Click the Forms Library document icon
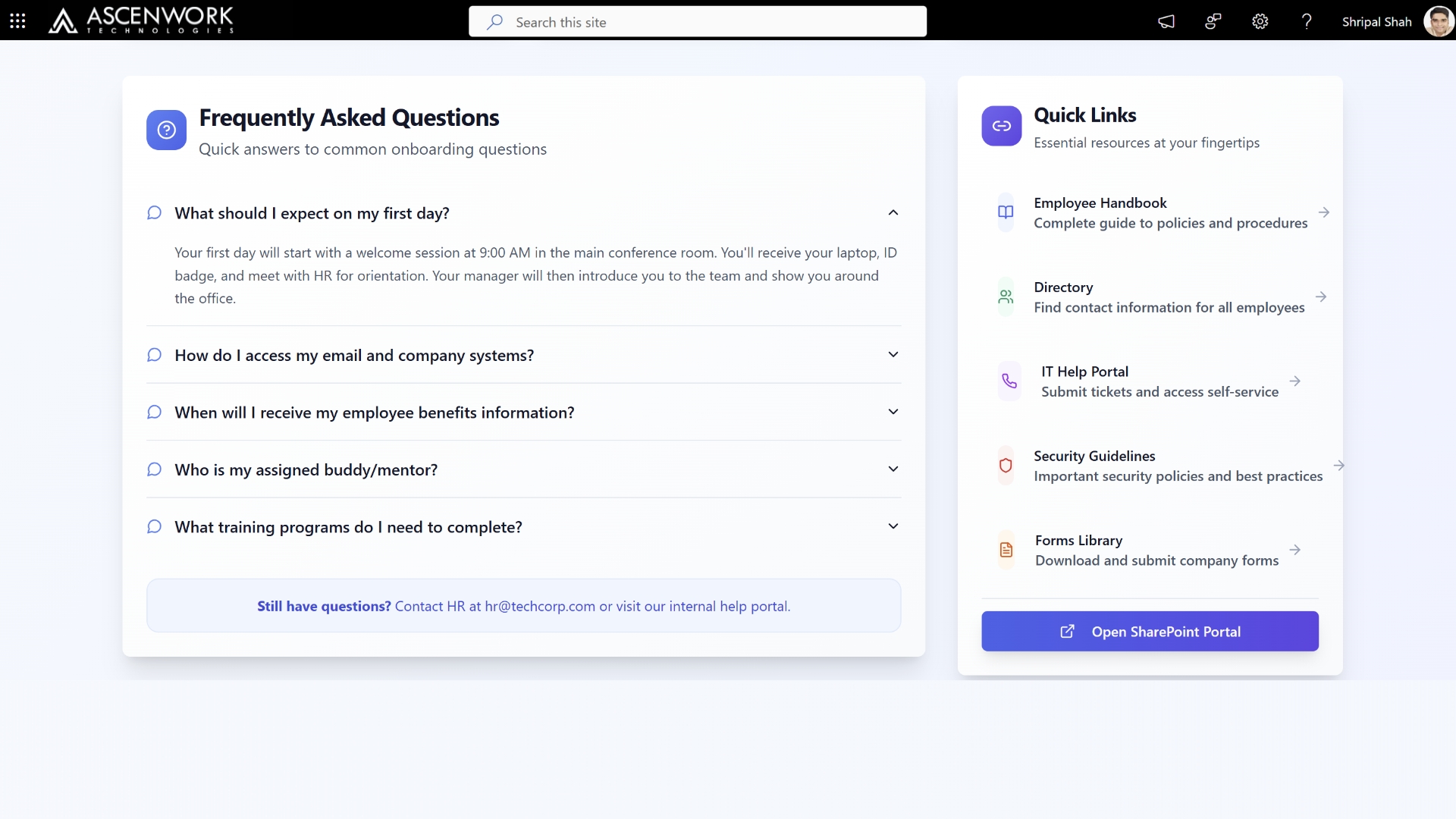This screenshot has height=819, width=1456. coord(1006,550)
